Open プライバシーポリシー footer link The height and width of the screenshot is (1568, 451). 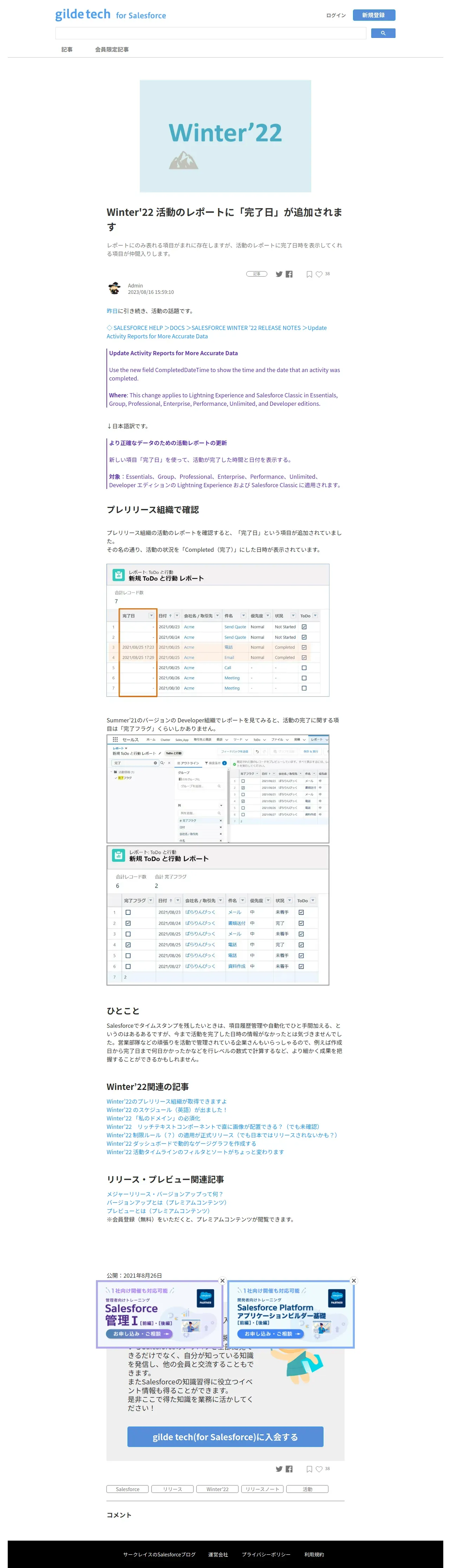click(266, 1554)
